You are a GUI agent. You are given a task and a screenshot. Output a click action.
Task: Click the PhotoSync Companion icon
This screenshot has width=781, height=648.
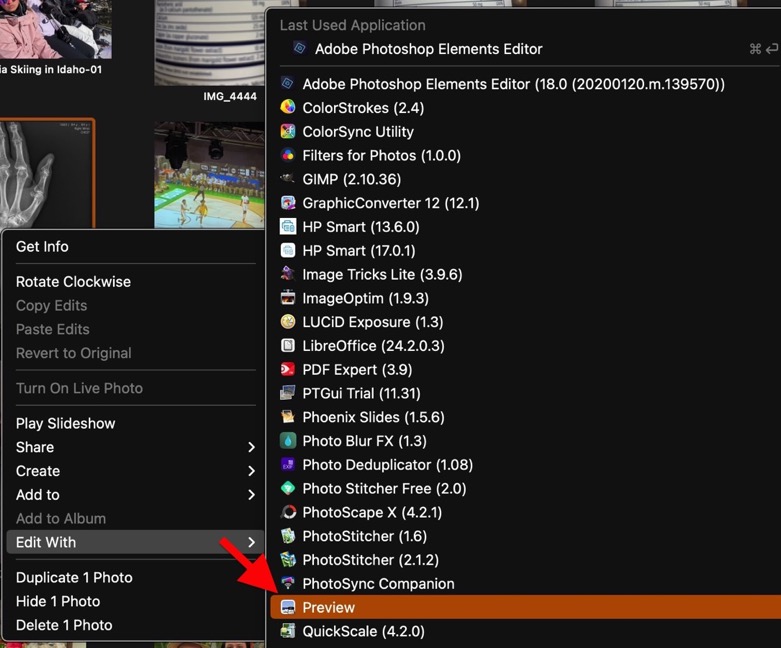[x=288, y=583]
